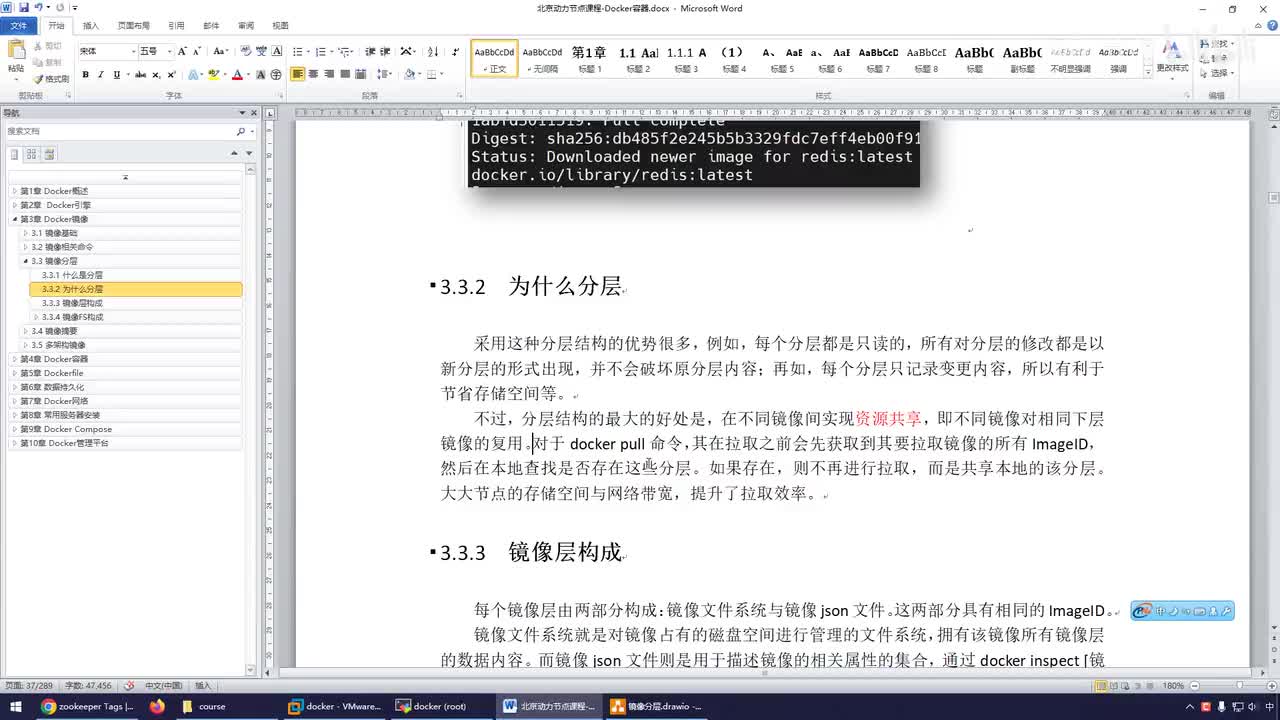
Task: Click the Save icon in quick access toolbar
Action: (x=23, y=7)
